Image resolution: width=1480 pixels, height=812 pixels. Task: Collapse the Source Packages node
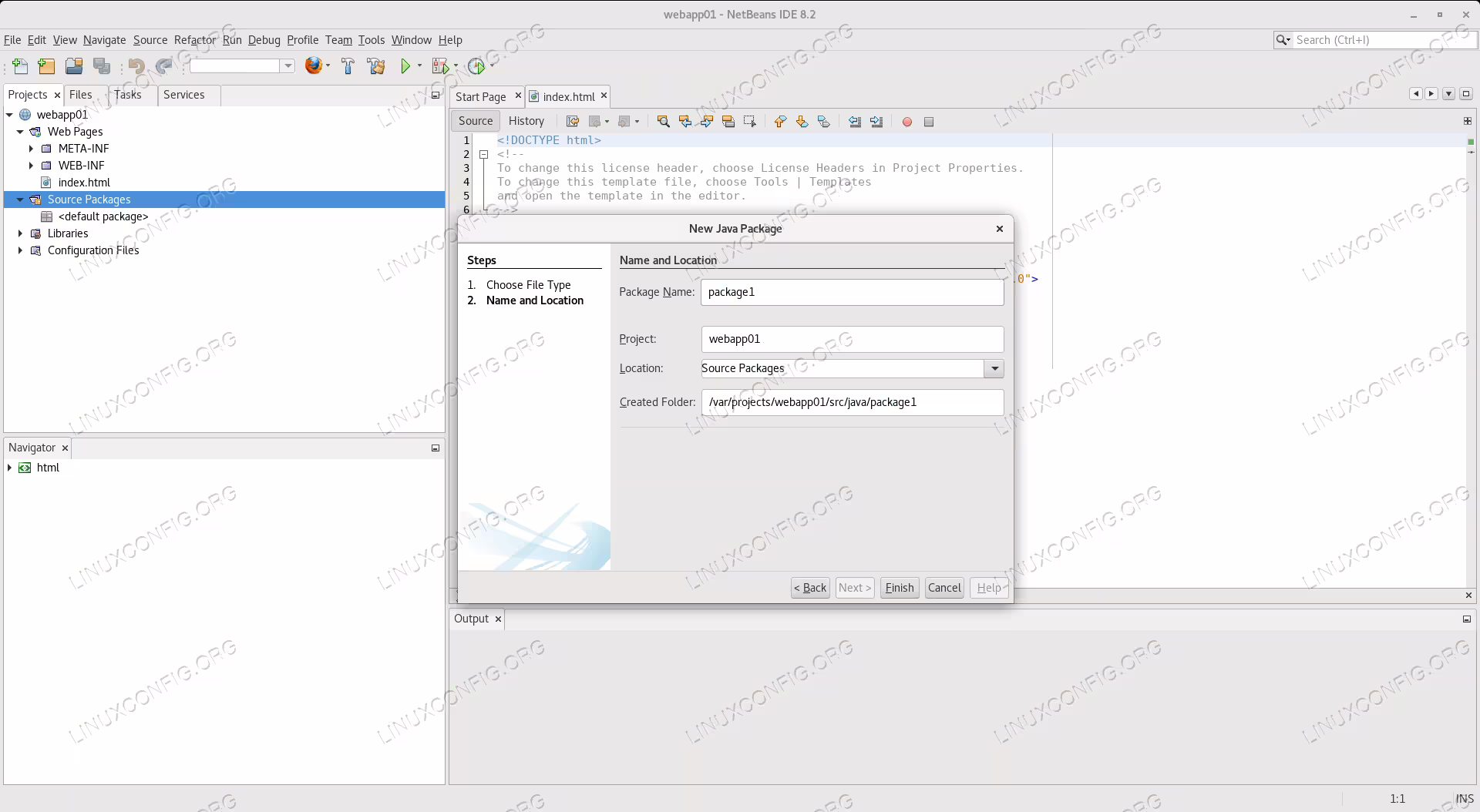20,200
